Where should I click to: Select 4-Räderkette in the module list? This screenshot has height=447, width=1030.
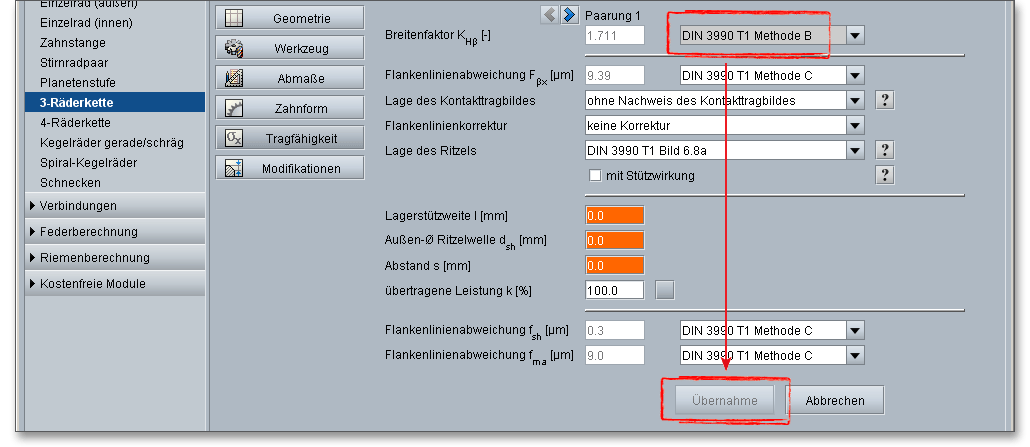pos(75,122)
